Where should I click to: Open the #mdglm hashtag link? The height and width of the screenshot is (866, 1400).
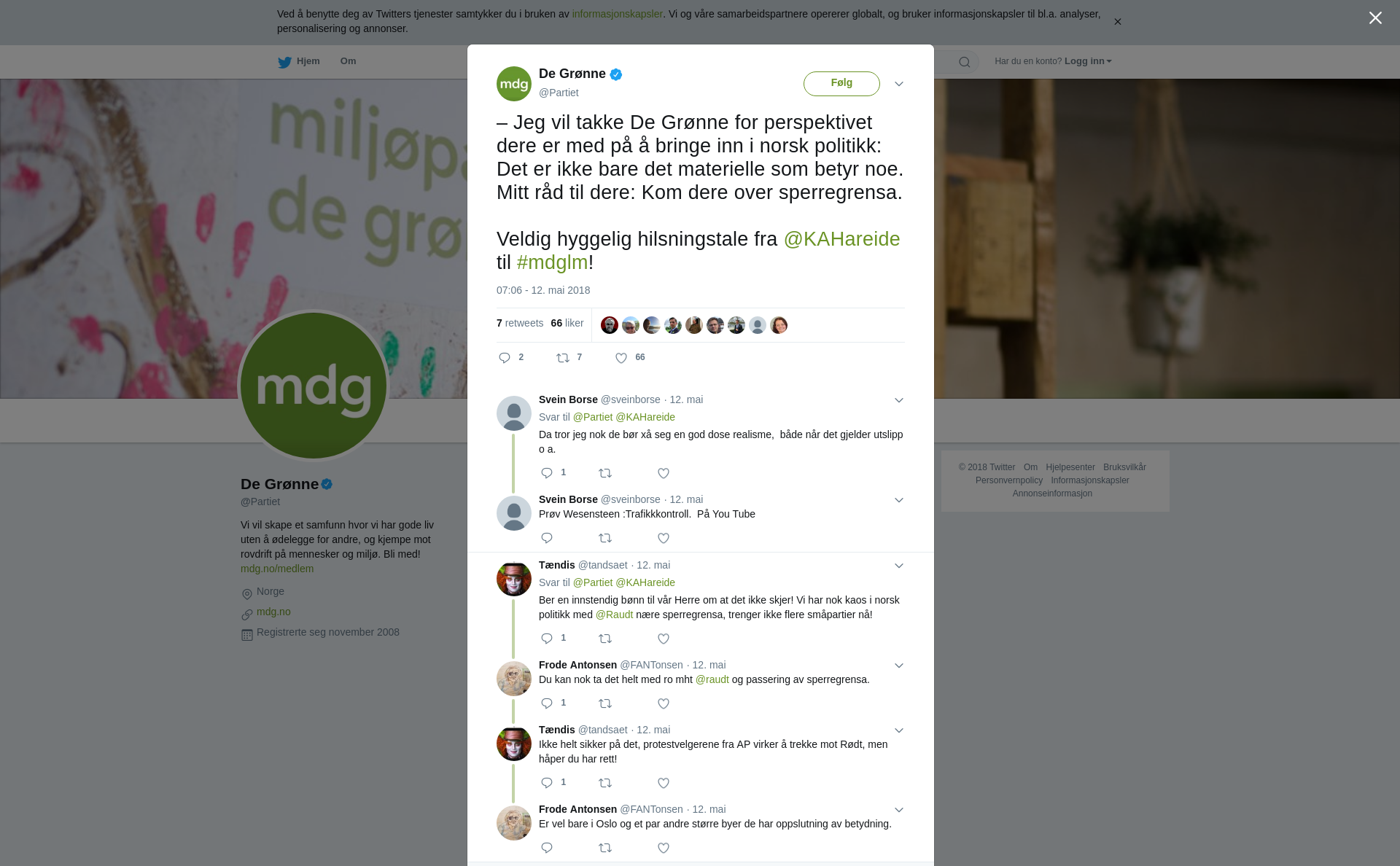552,262
